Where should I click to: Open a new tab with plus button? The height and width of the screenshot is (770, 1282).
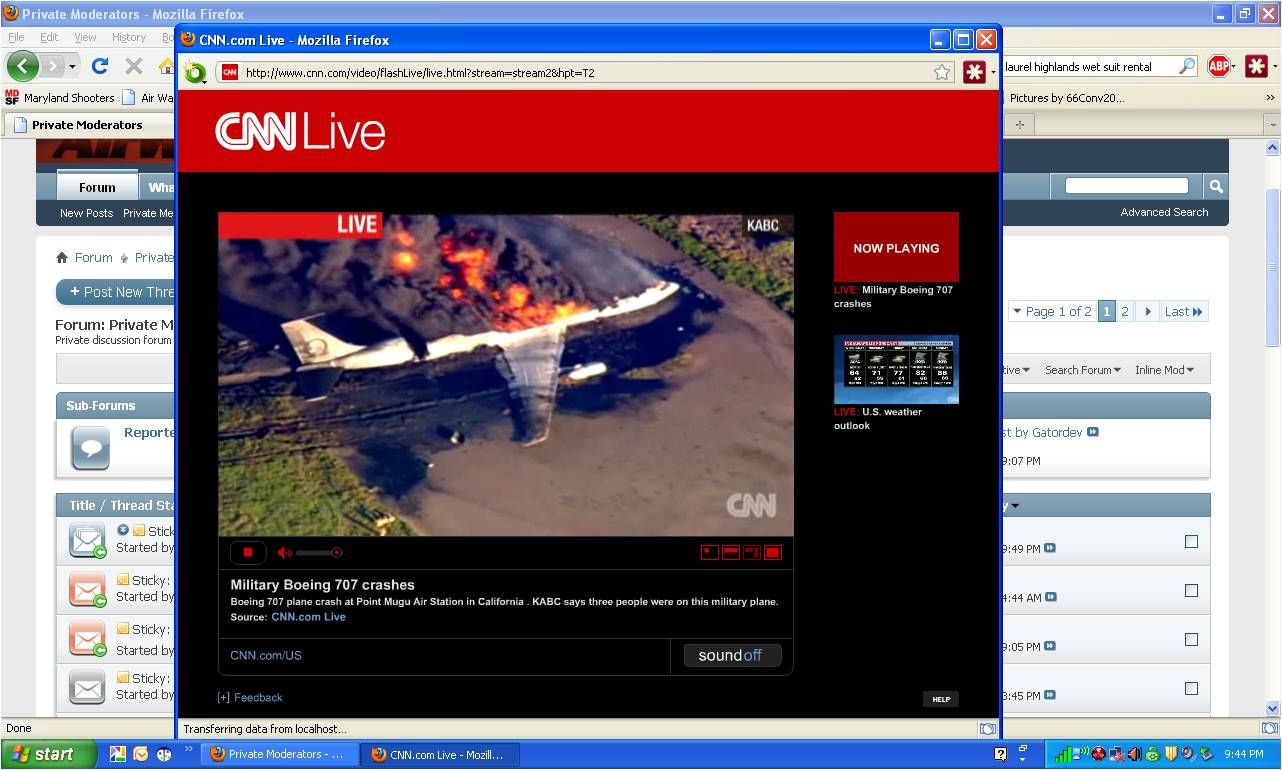click(1019, 125)
